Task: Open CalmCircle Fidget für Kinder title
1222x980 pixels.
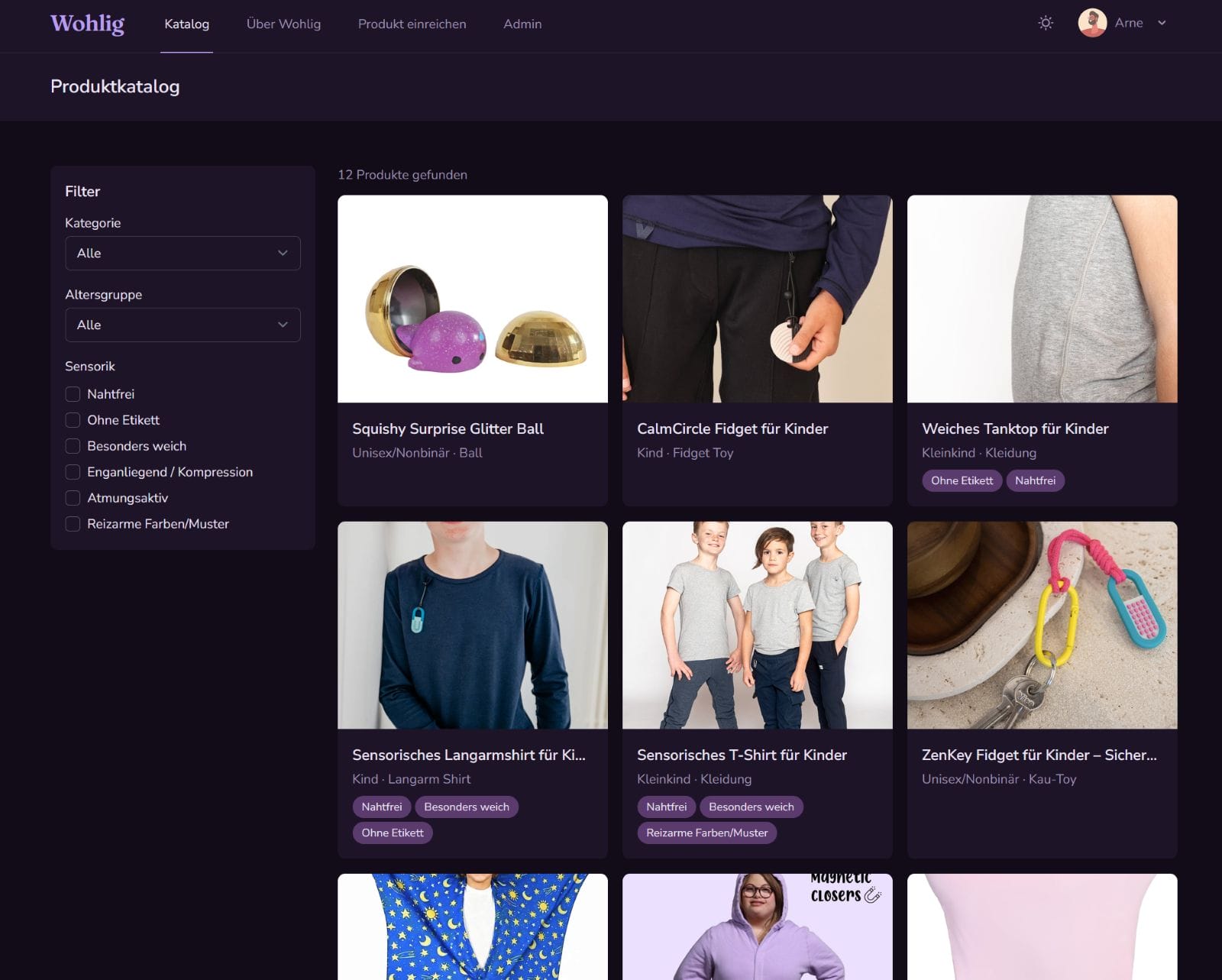Action: [x=732, y=429]
